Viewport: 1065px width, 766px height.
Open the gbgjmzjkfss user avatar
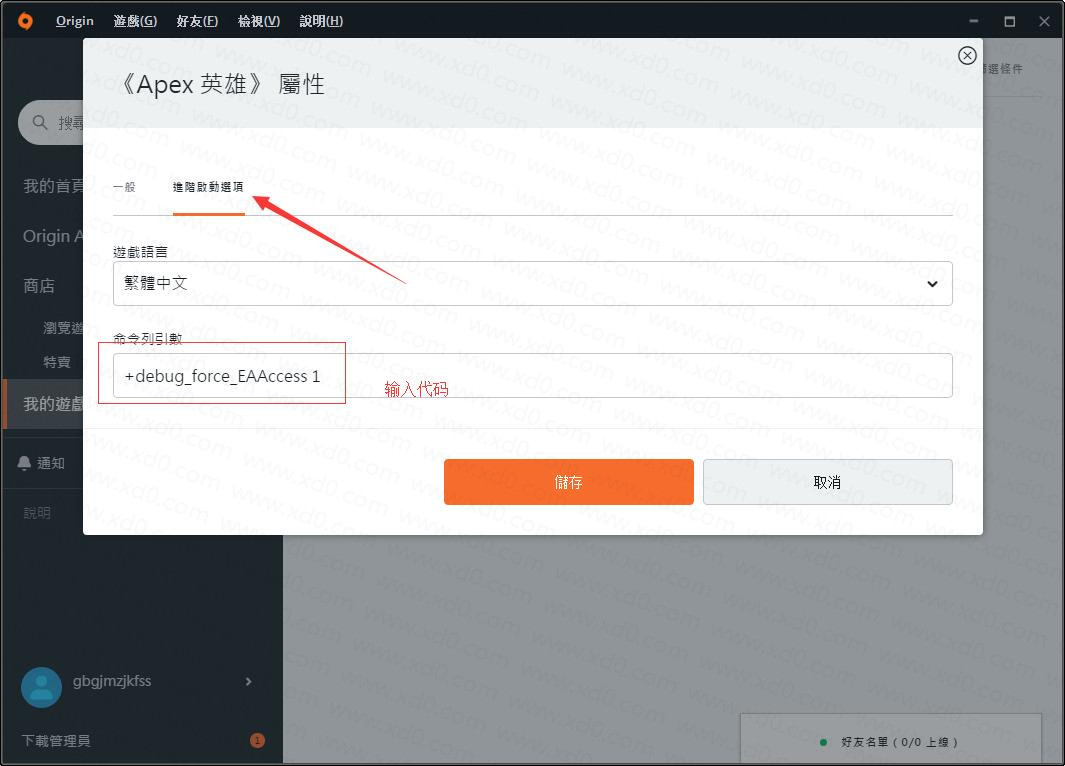tap(41, 687)
